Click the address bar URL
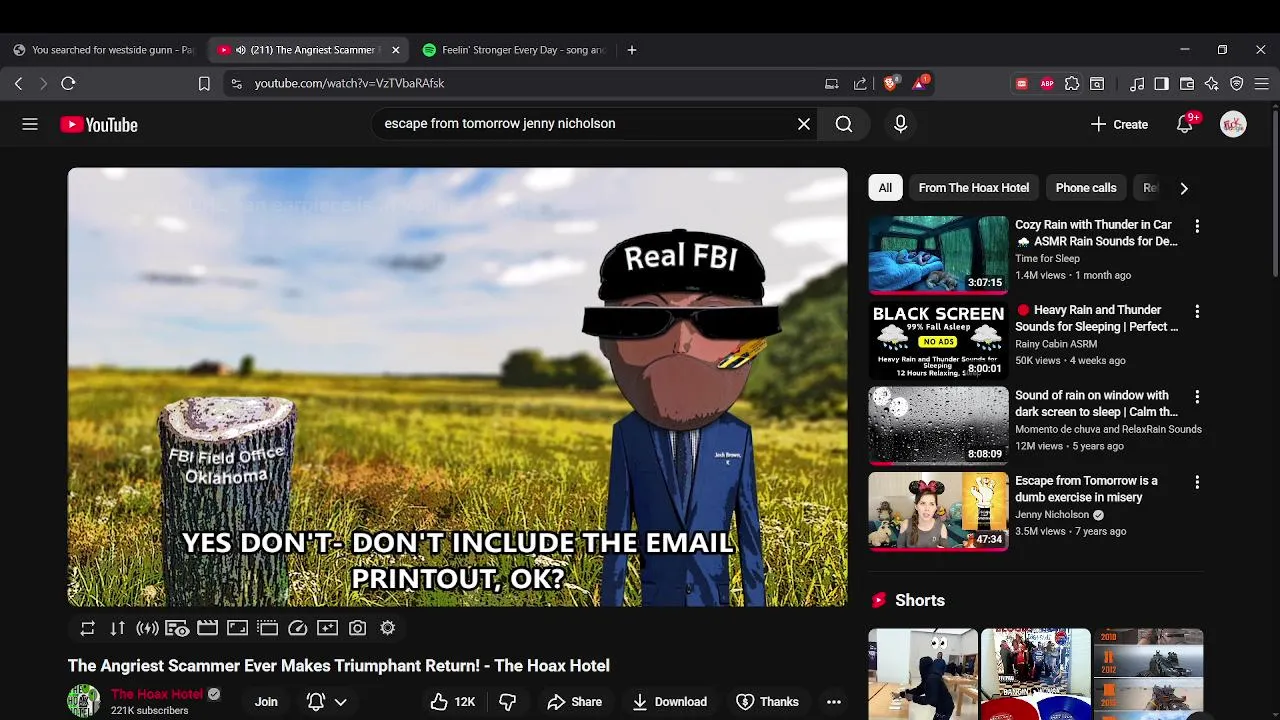Image resolution: width=1280 pixels, height=720 pixels. click(349, 84)
